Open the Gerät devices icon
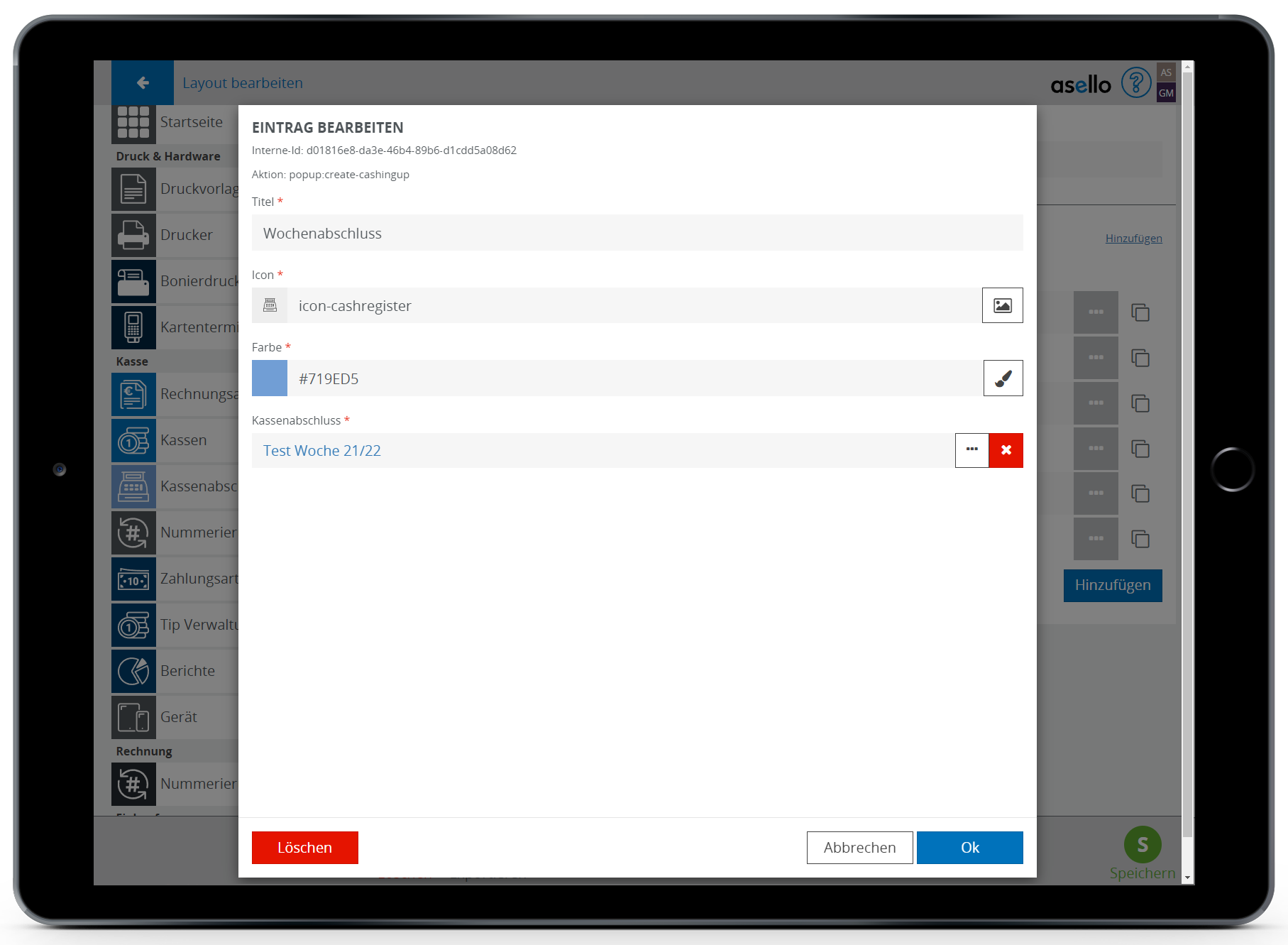1288x945 pixels. click(133, 717)
